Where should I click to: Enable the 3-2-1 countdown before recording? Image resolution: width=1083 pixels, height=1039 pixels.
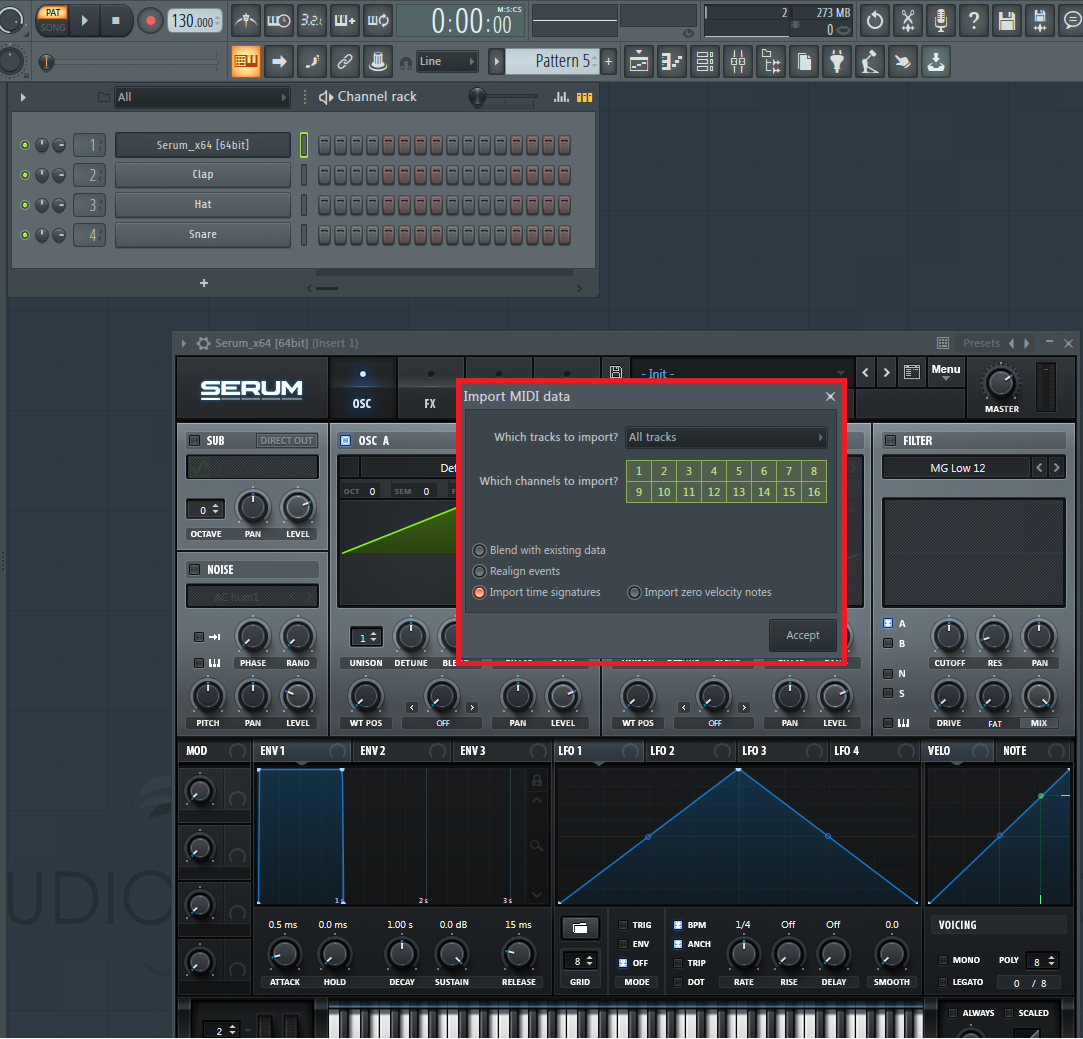click(x=312, y=21)
